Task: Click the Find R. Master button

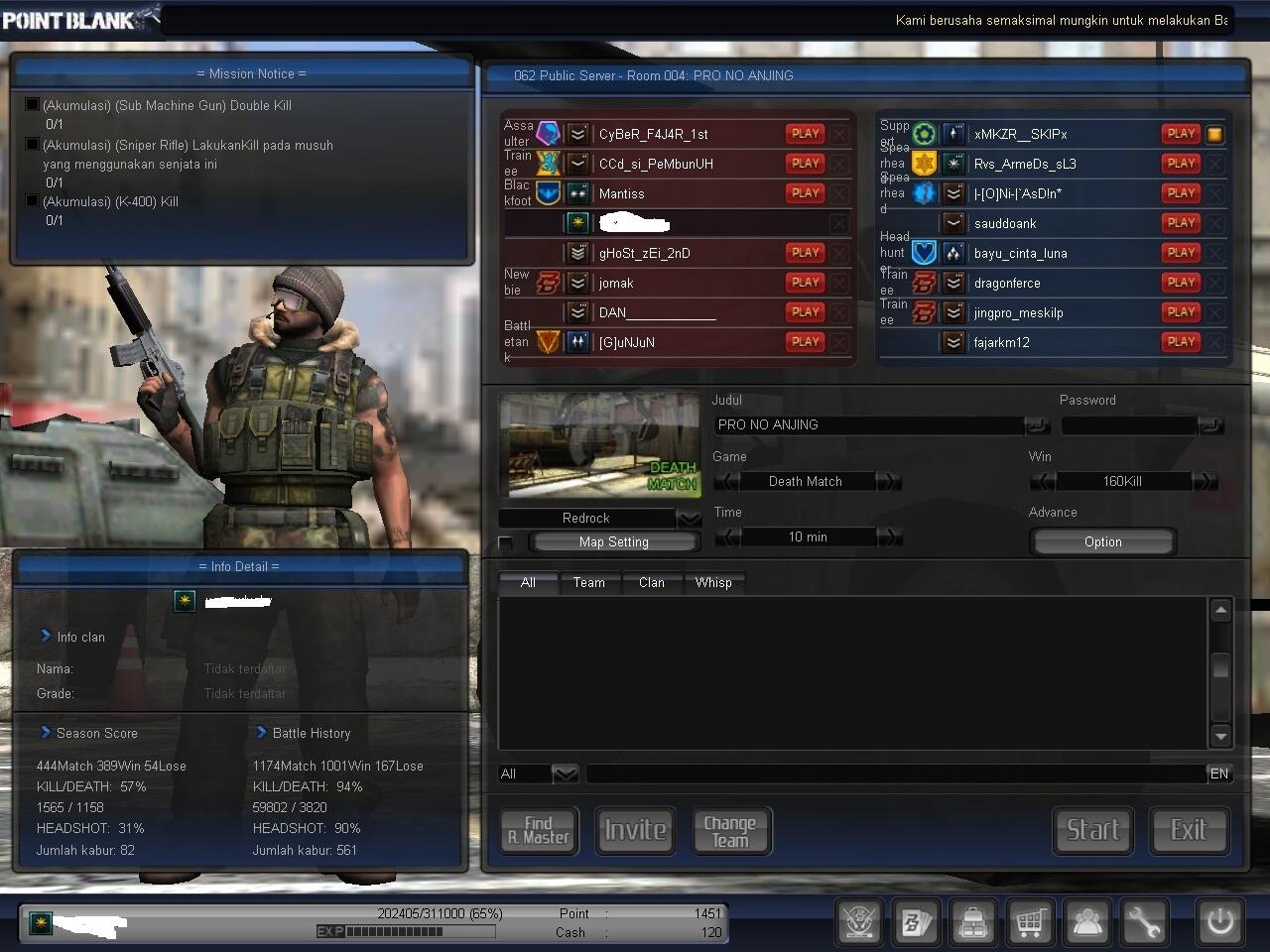Action: point(538,830)
